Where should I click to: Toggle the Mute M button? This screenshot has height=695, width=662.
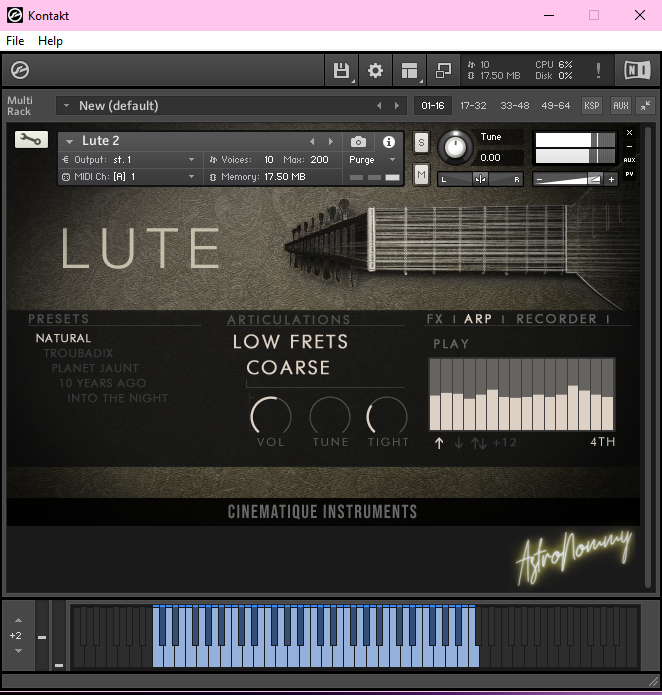pos(421,175)
